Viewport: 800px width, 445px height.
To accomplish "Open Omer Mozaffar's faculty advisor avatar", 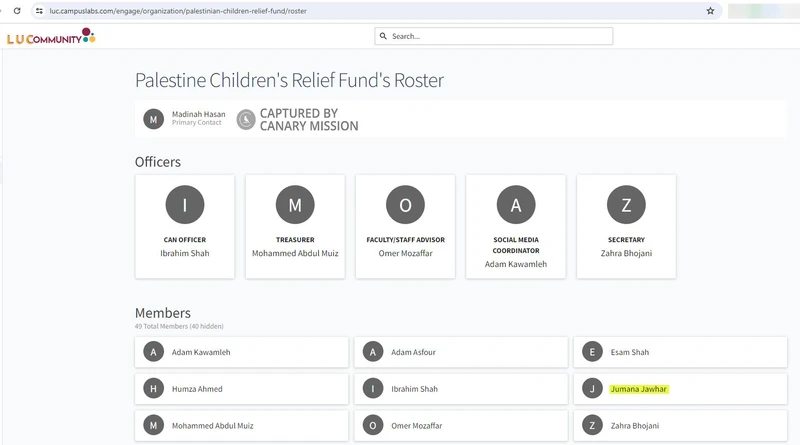I will click(405, 205).
